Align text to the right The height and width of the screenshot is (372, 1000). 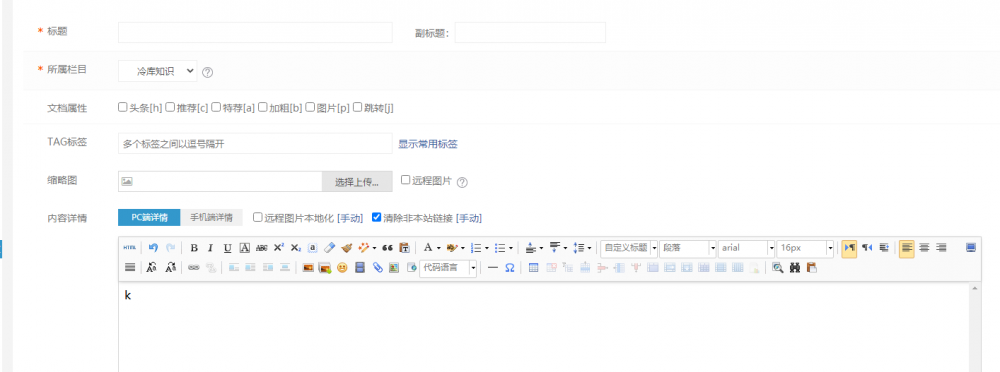click(x=941, y=248)
